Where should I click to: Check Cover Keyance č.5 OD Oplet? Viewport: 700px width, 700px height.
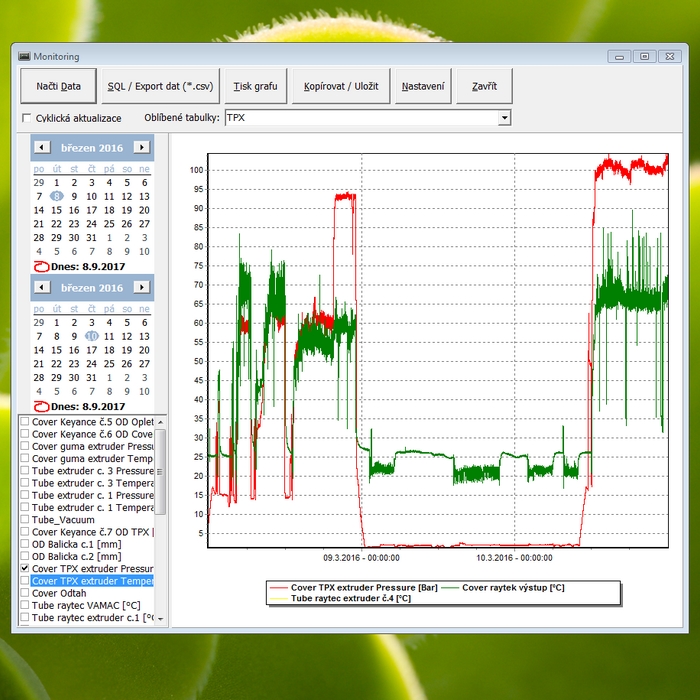click(25, 421)
